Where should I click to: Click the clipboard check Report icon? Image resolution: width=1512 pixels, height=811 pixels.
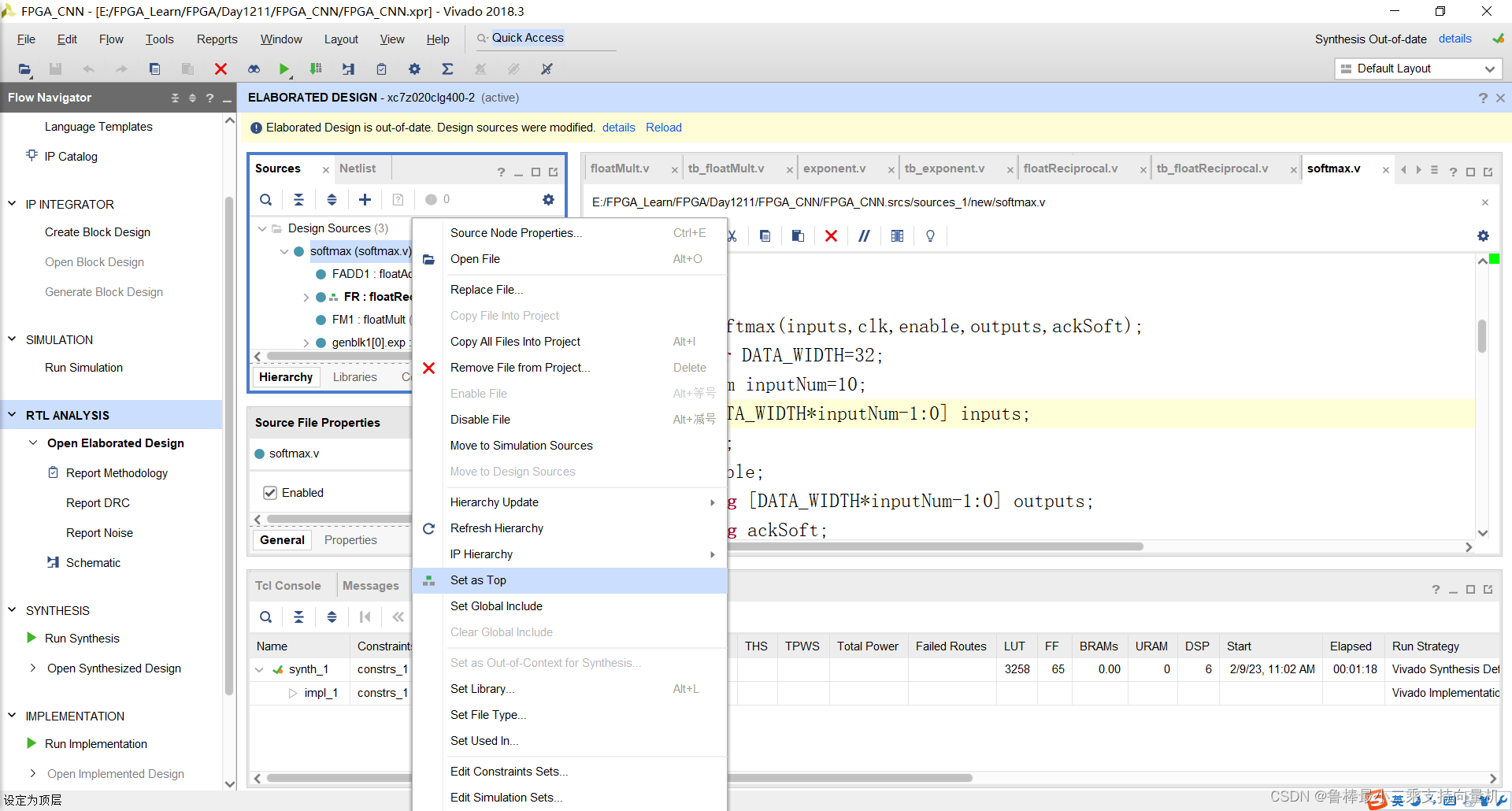point(381,69)
